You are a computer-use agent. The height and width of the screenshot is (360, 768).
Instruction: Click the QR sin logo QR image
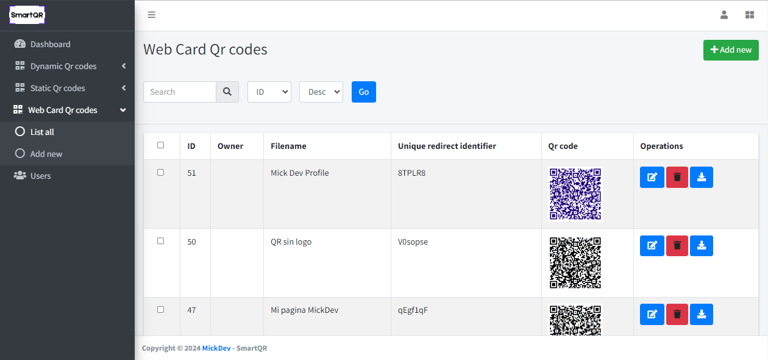pyautogui.click(x=575, y=263)
